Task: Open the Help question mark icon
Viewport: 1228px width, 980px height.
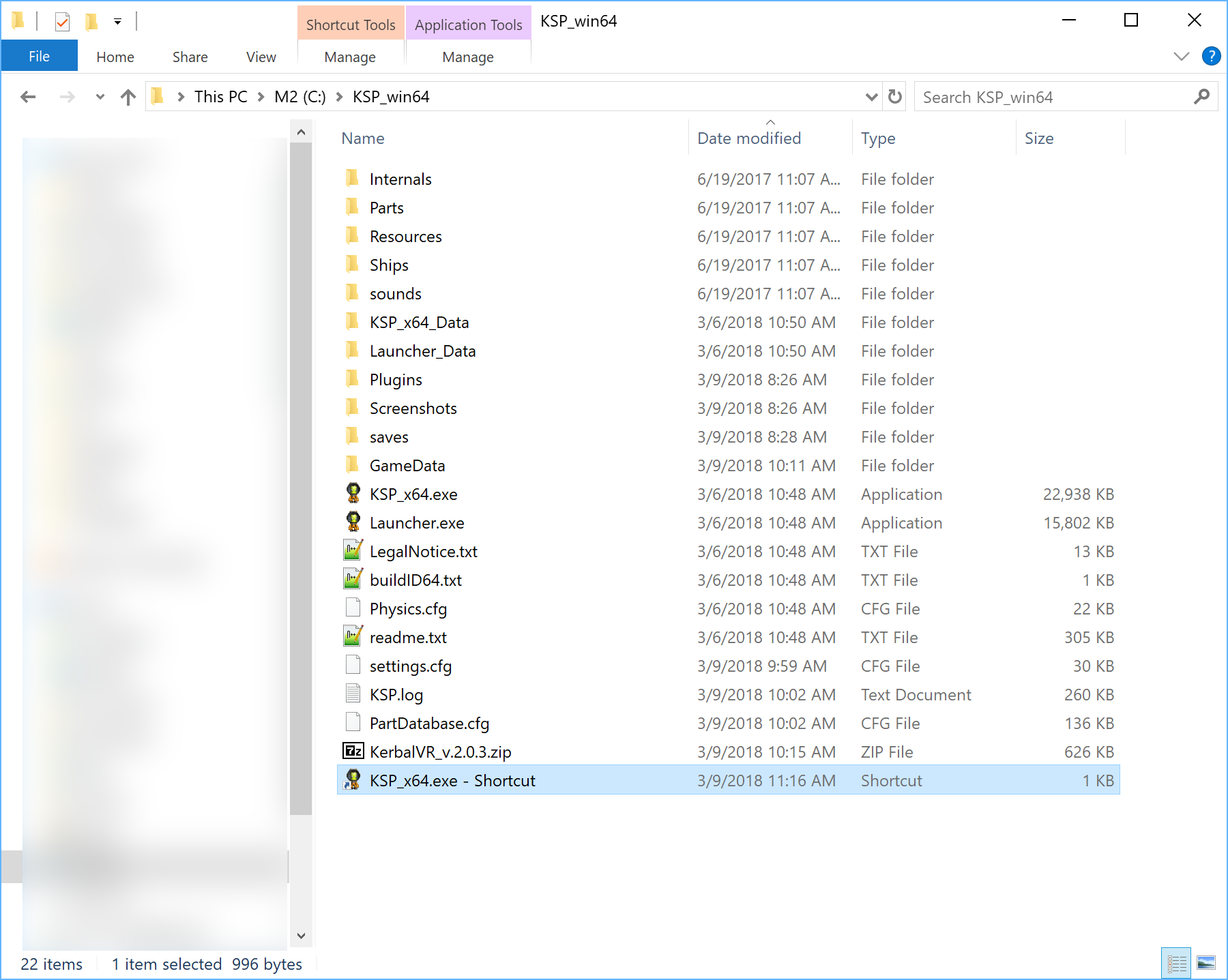Action: (1211, 56)
